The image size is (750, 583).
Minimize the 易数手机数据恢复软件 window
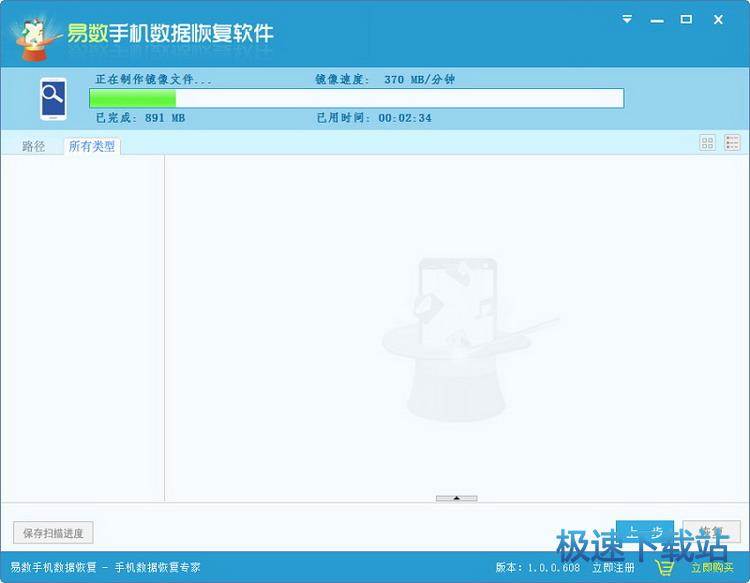(x=657, y=21)
